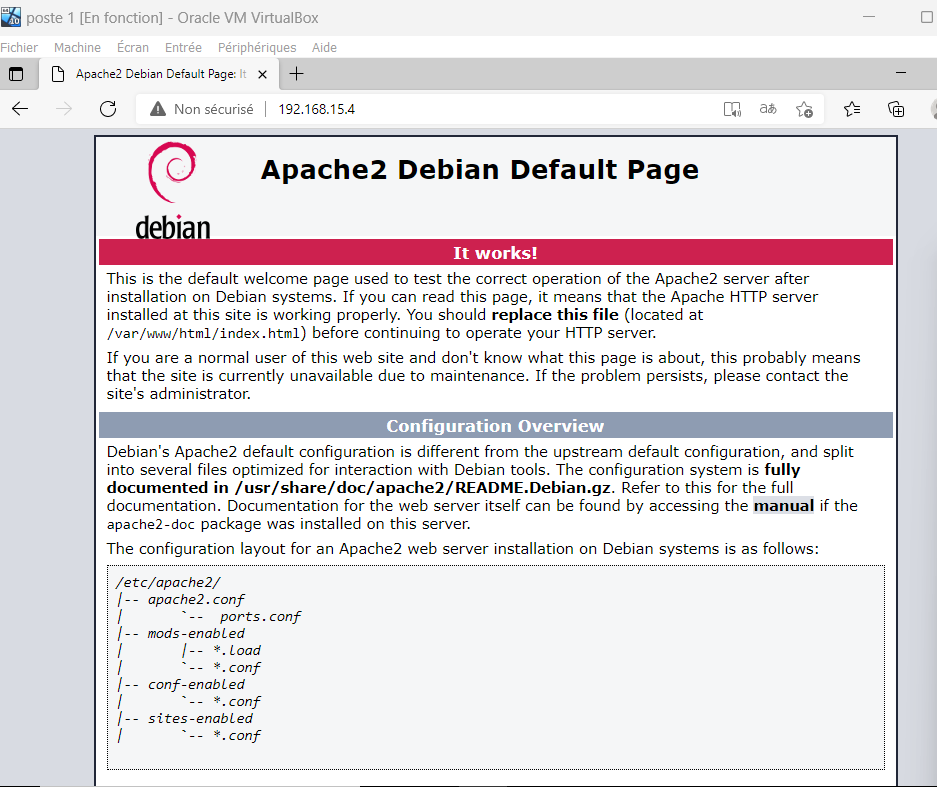Open the Collections icon

pos(896,109)
